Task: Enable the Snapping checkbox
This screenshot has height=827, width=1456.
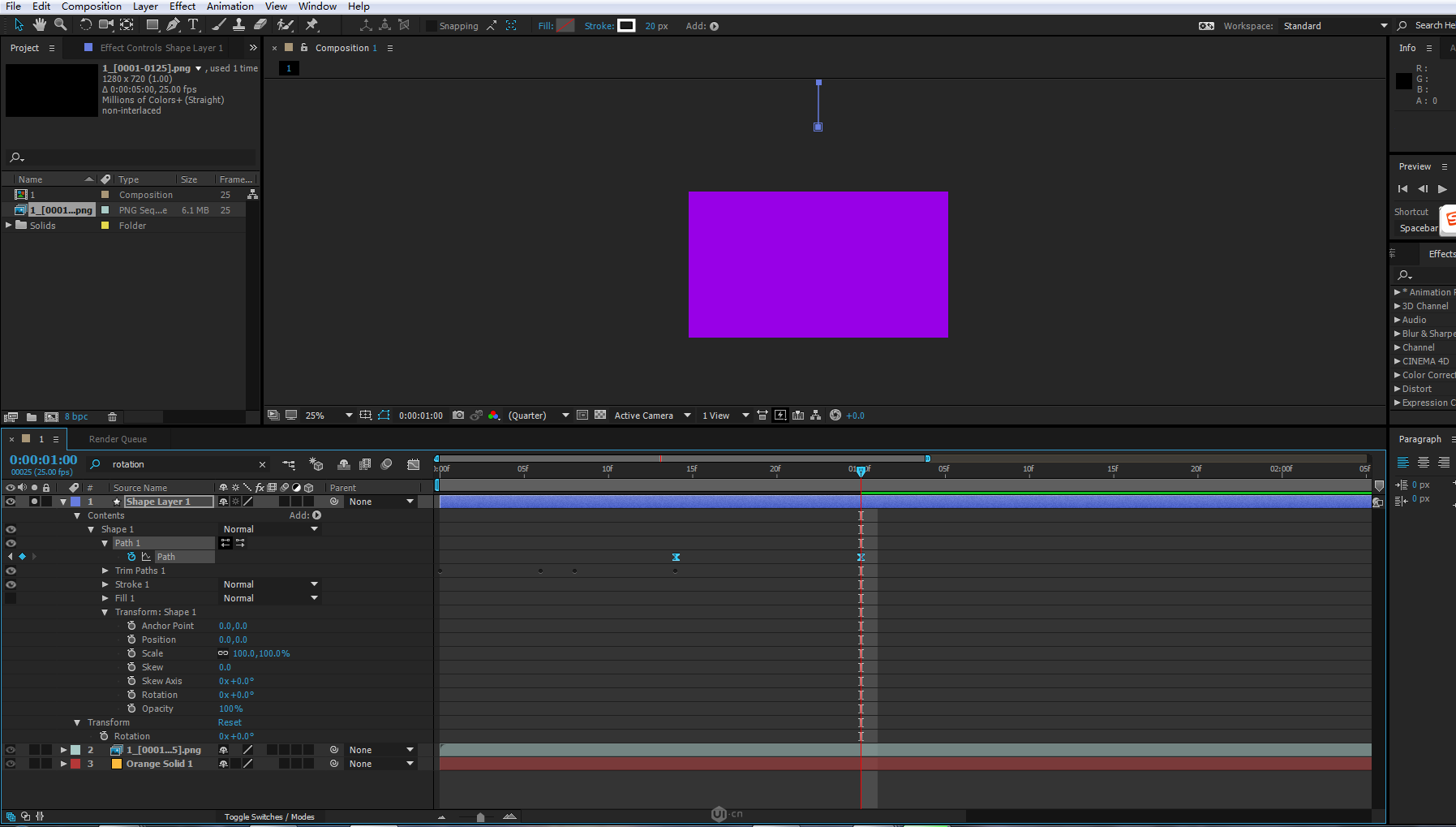Action: pos(432,26)
